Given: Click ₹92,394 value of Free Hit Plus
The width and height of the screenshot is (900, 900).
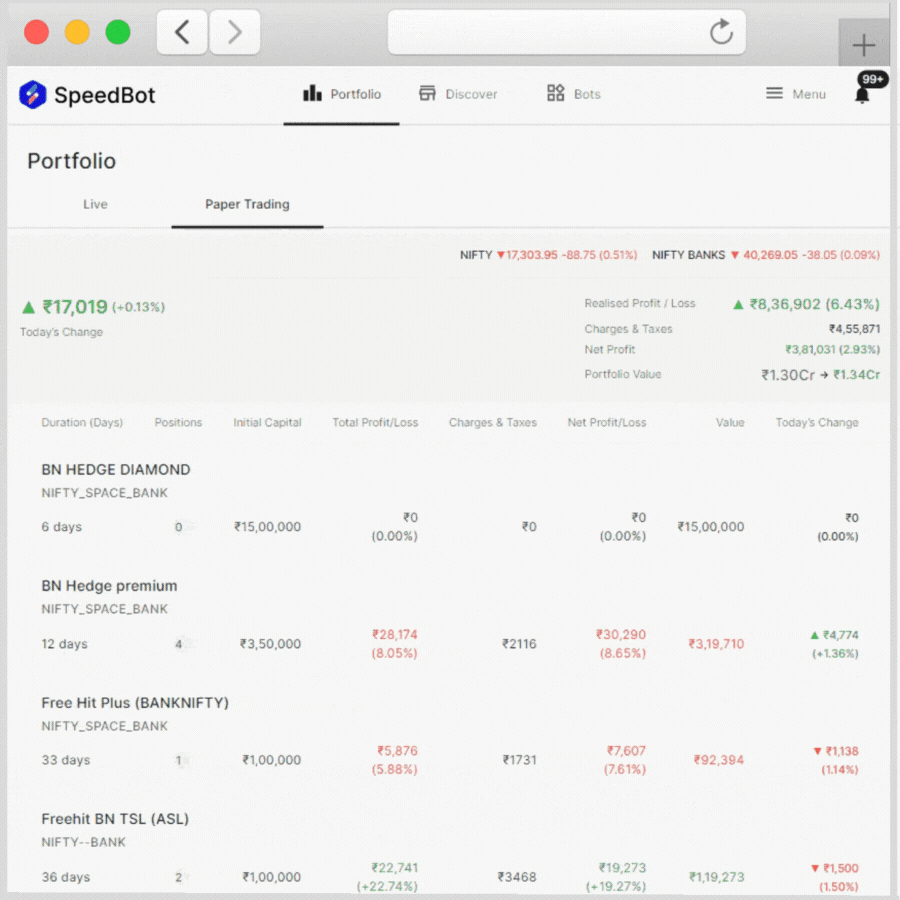Looking at the screenshot, I should point(719,760).
